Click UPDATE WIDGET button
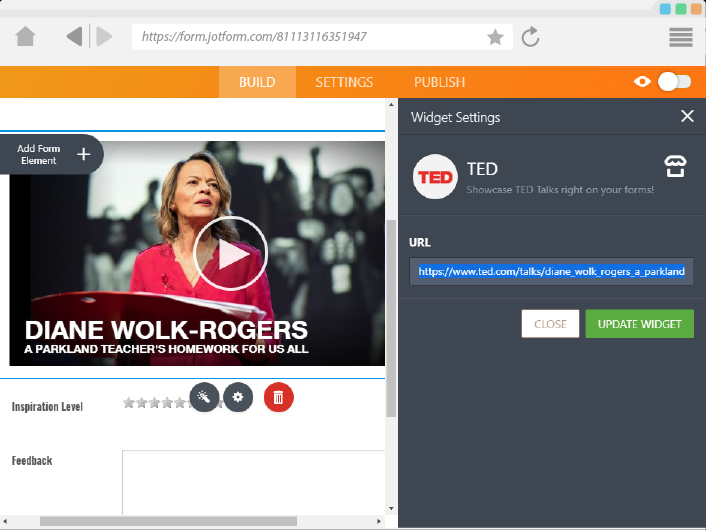 [639, 324]
